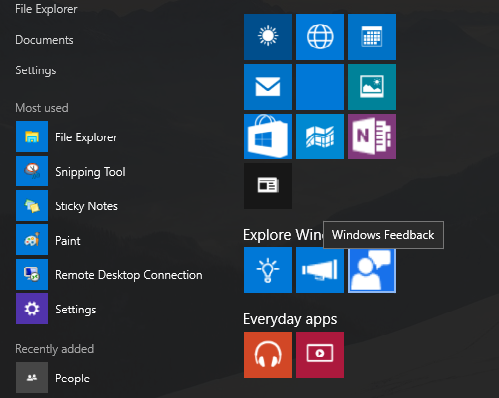Click the Remote Desktop Connection icon
This screenshot has height=398, width=499.
point(32,274)
